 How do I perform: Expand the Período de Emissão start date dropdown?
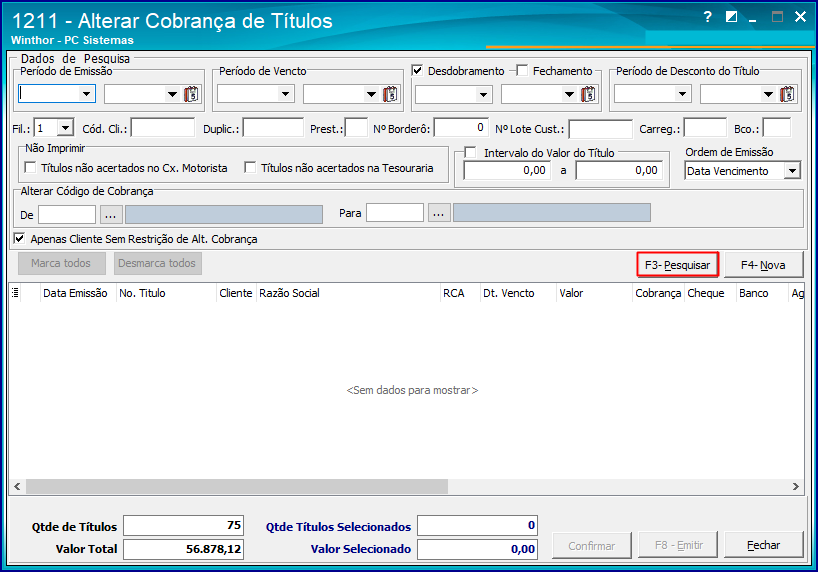86,94
